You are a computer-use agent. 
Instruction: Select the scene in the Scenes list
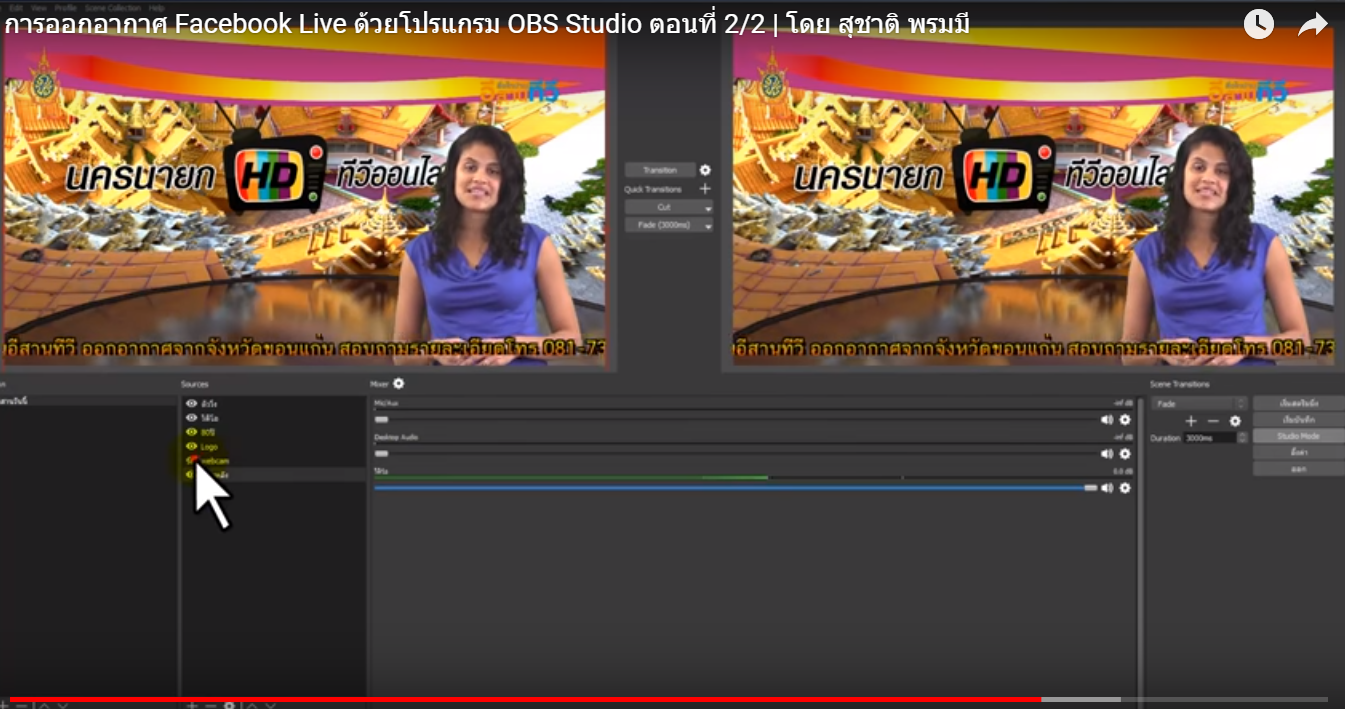click(88, 401)
